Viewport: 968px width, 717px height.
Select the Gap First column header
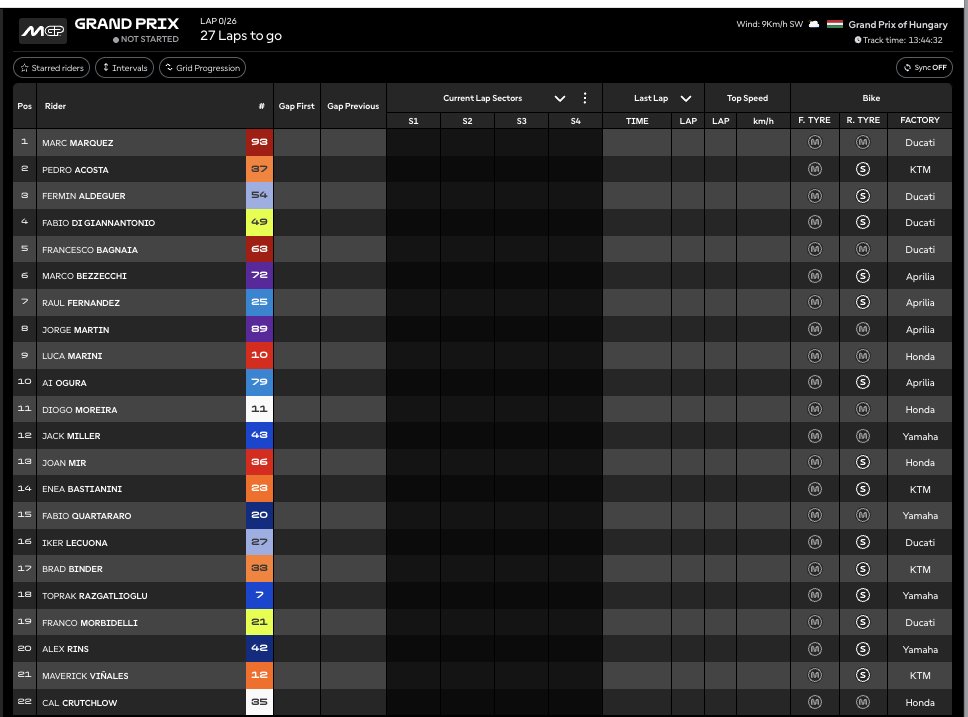tap(296, 106)
